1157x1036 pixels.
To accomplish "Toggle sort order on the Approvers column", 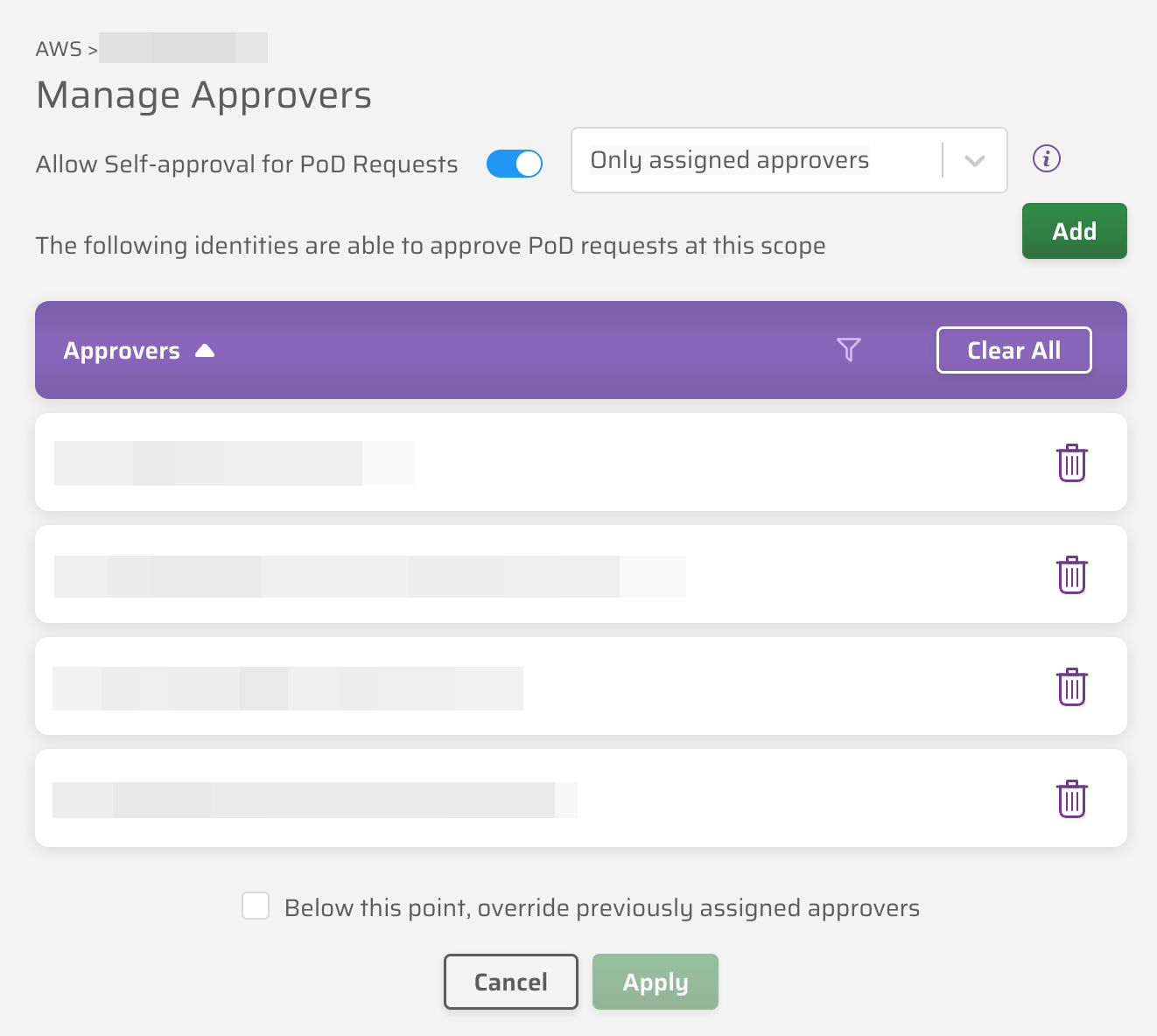I will tap(205, 350).
